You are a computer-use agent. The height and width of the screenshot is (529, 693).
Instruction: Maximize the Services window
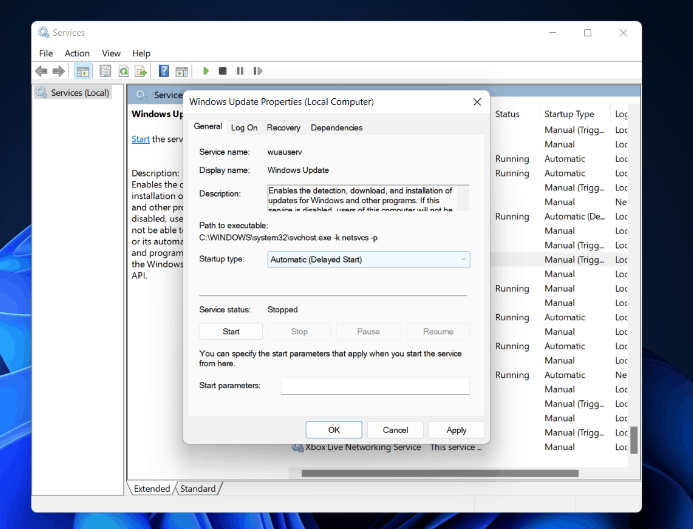(x=587, y=33)
